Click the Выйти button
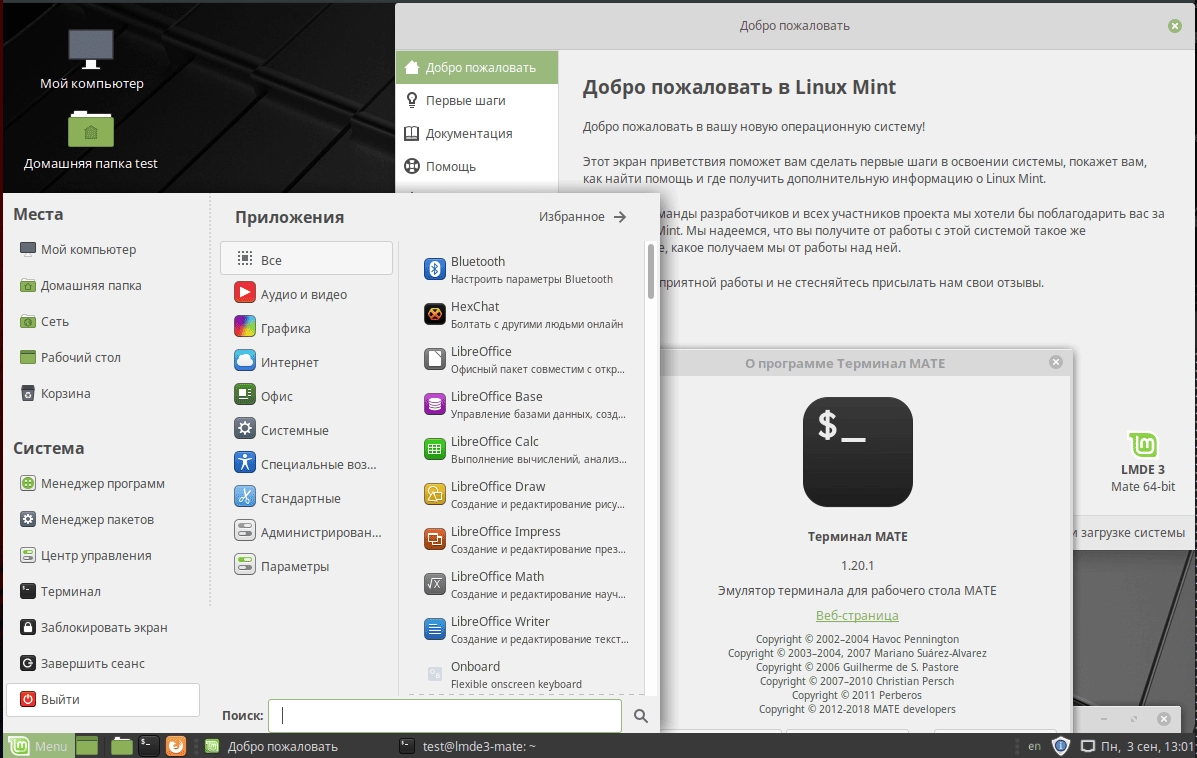This screenshot has width=1197, height=758. [103, 699]
